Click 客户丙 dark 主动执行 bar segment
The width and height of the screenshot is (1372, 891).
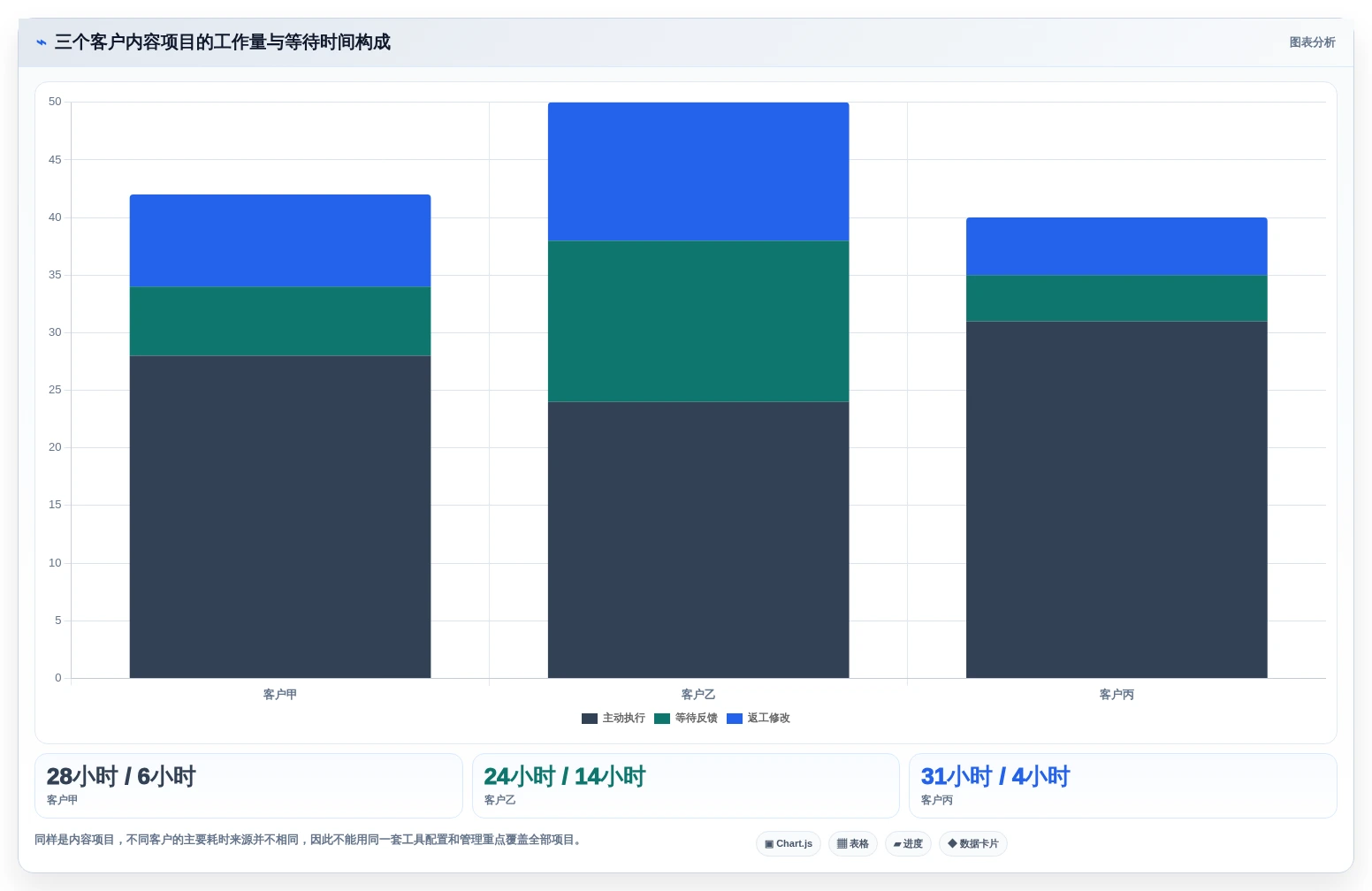[1117, 499]
